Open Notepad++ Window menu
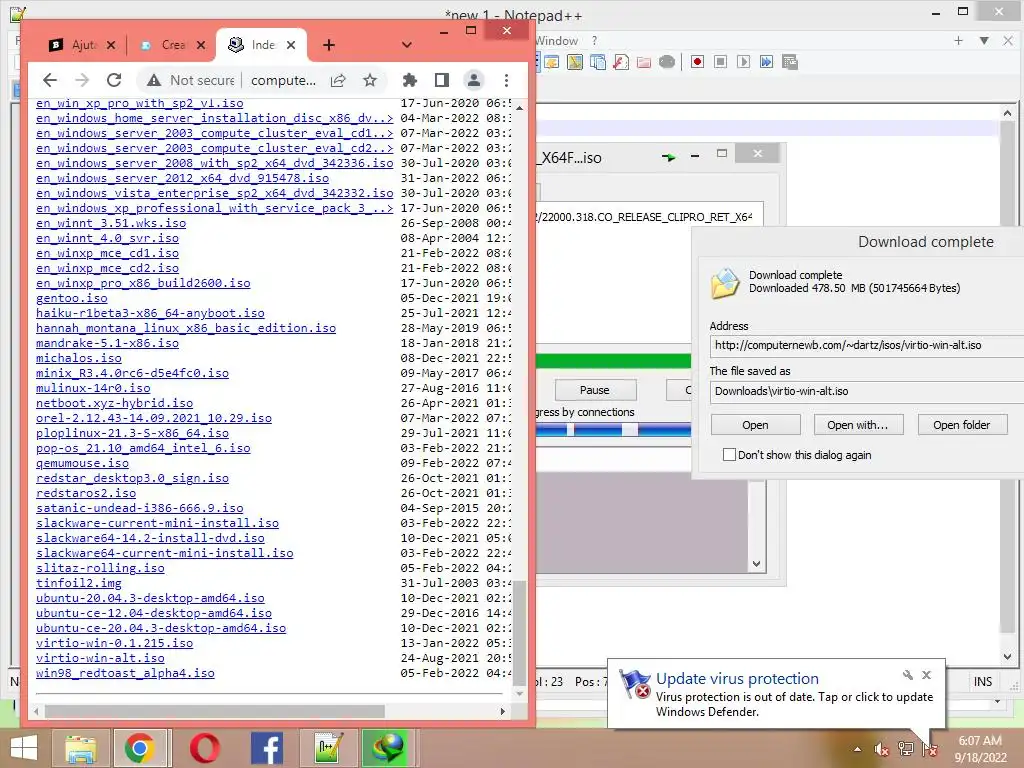This screenshot has width=1024, height=768. point(556,40)
